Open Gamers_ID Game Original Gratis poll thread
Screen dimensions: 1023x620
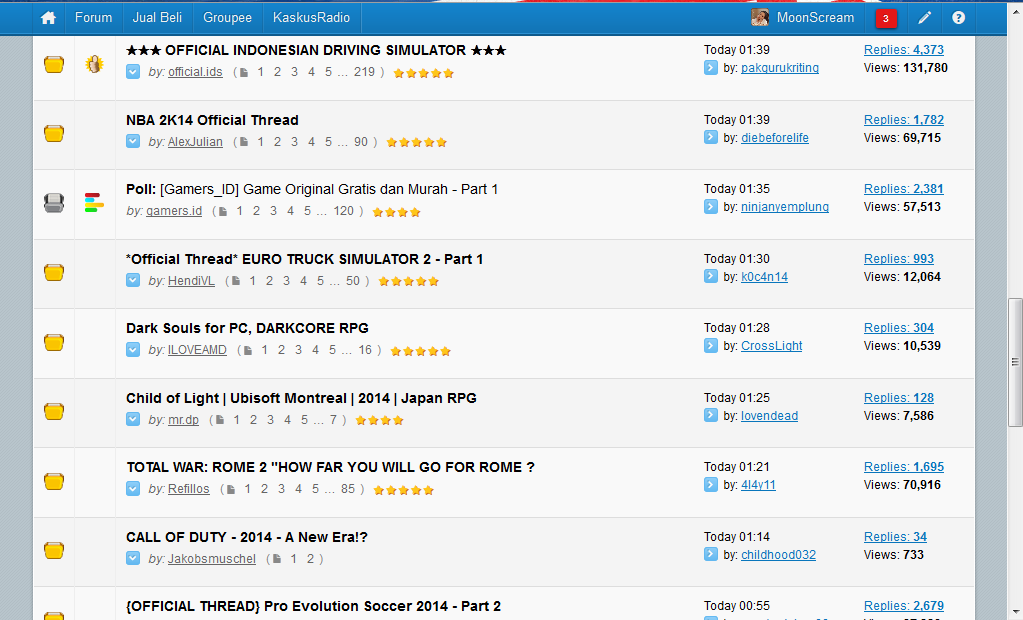click(x=312, y=189)
